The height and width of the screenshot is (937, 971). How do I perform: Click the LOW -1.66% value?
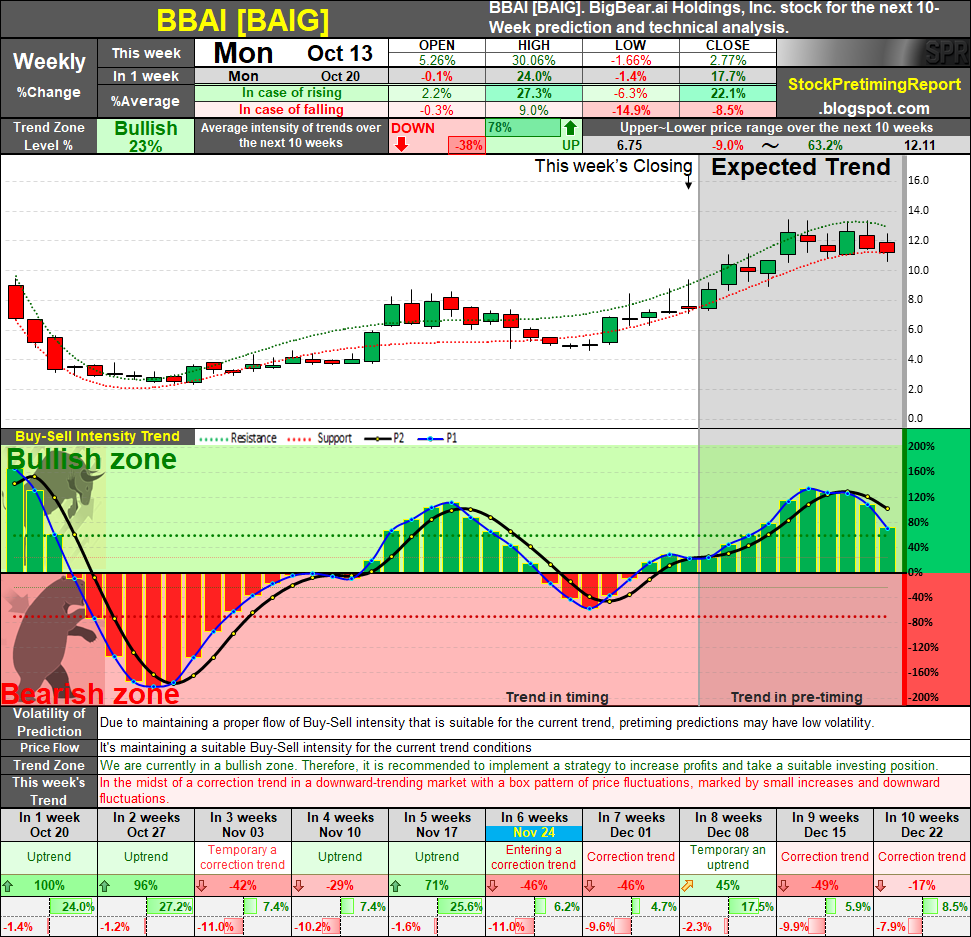click(631, 60)
